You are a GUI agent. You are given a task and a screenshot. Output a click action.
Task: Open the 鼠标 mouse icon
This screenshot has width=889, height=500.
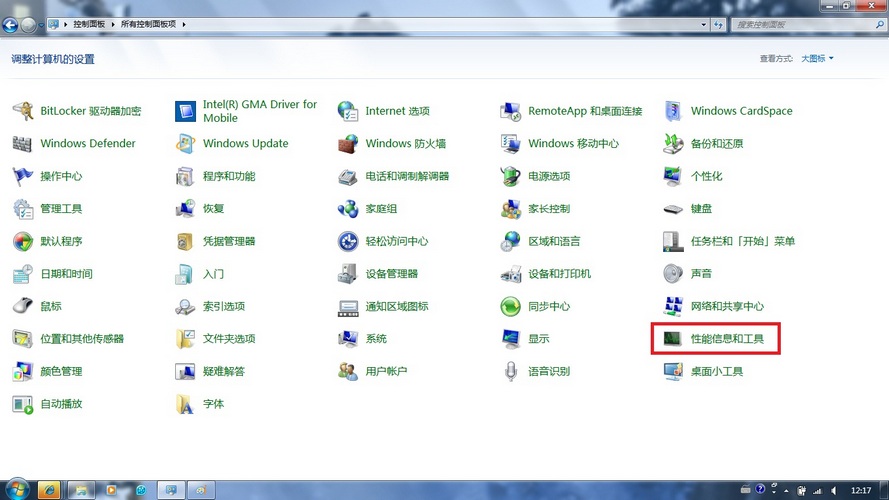pyautogui.click(x=23, y=306)
